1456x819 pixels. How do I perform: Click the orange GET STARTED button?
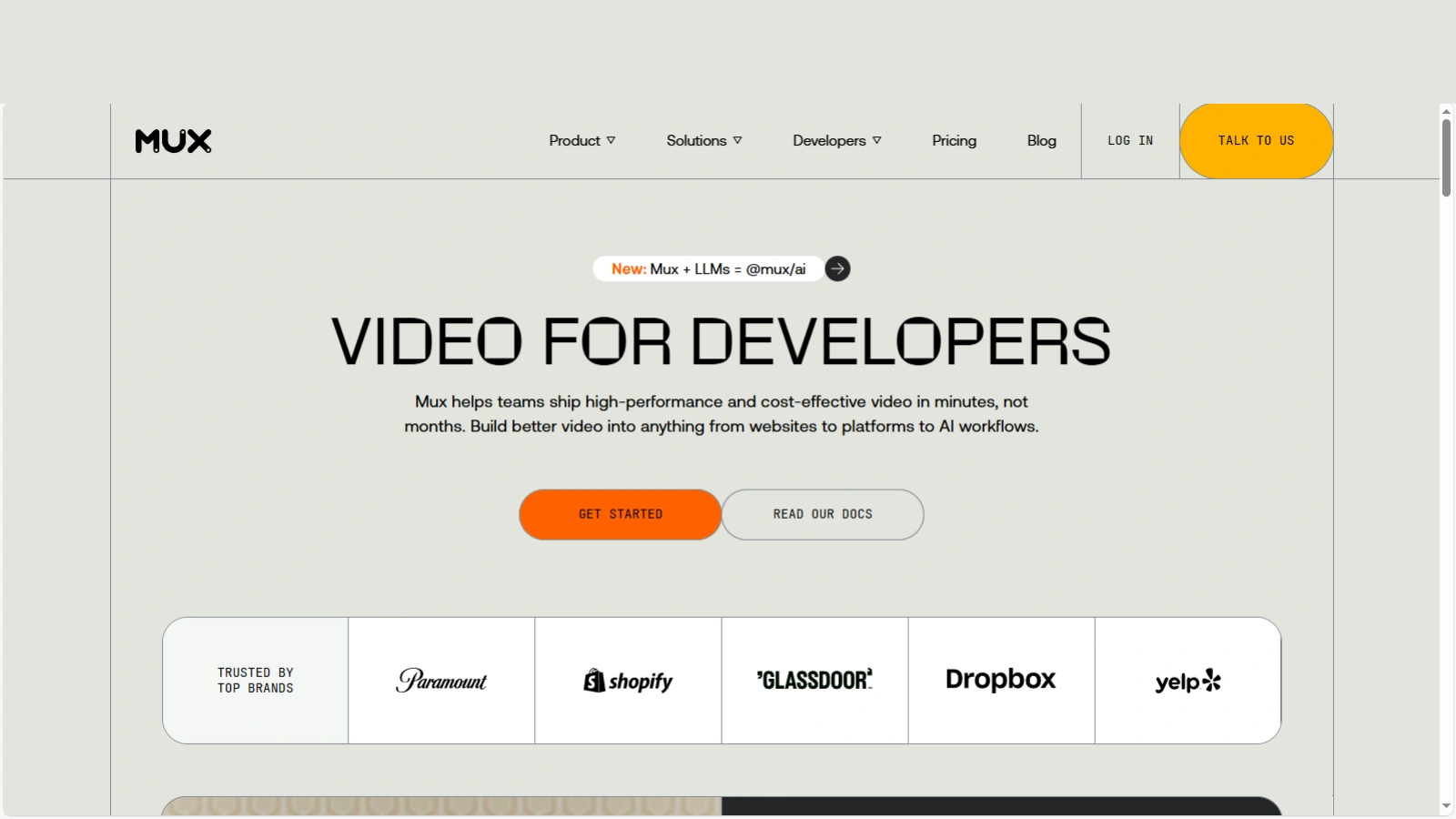coord(621,515)
